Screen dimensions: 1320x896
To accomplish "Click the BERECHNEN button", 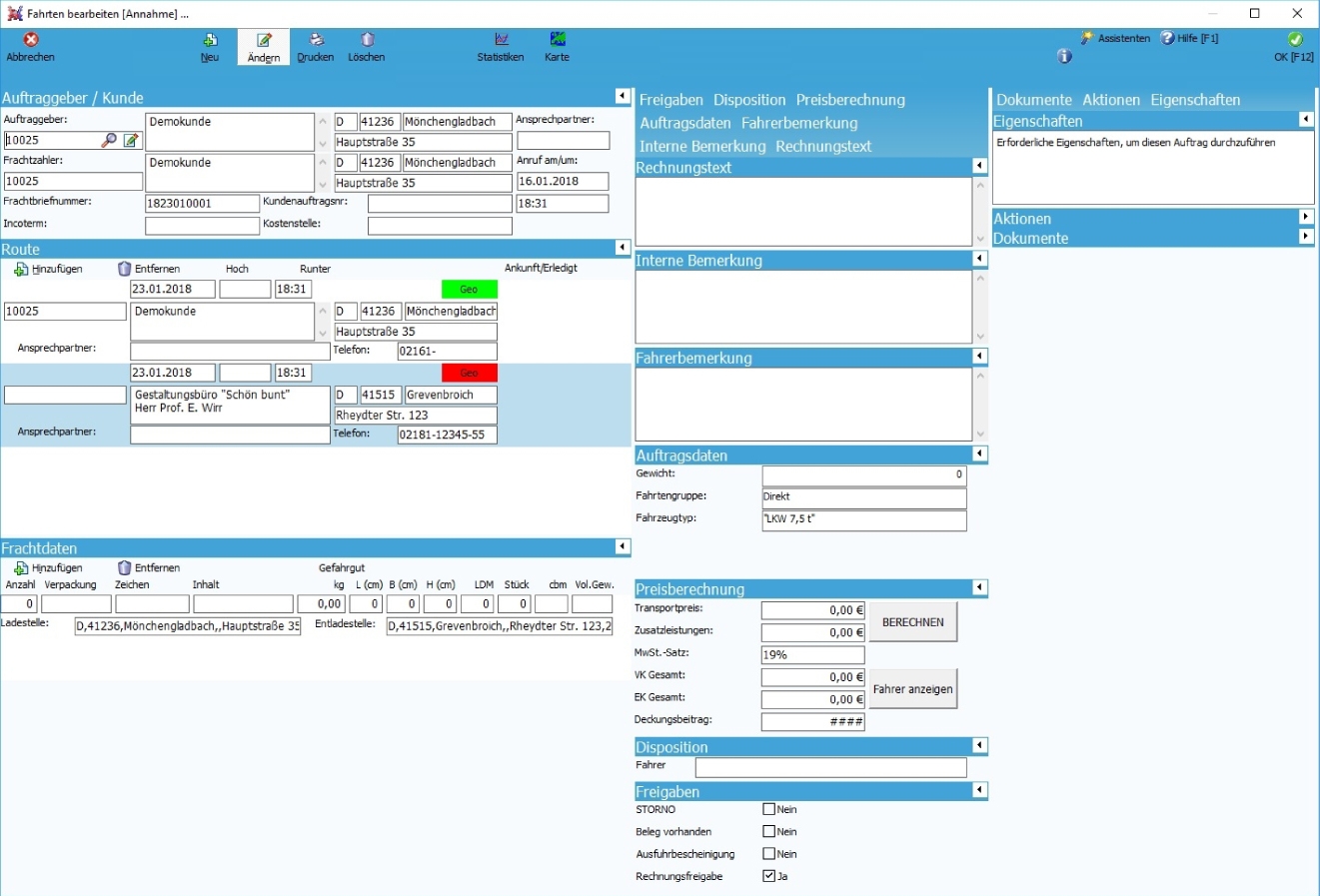I will coord(913,621).
